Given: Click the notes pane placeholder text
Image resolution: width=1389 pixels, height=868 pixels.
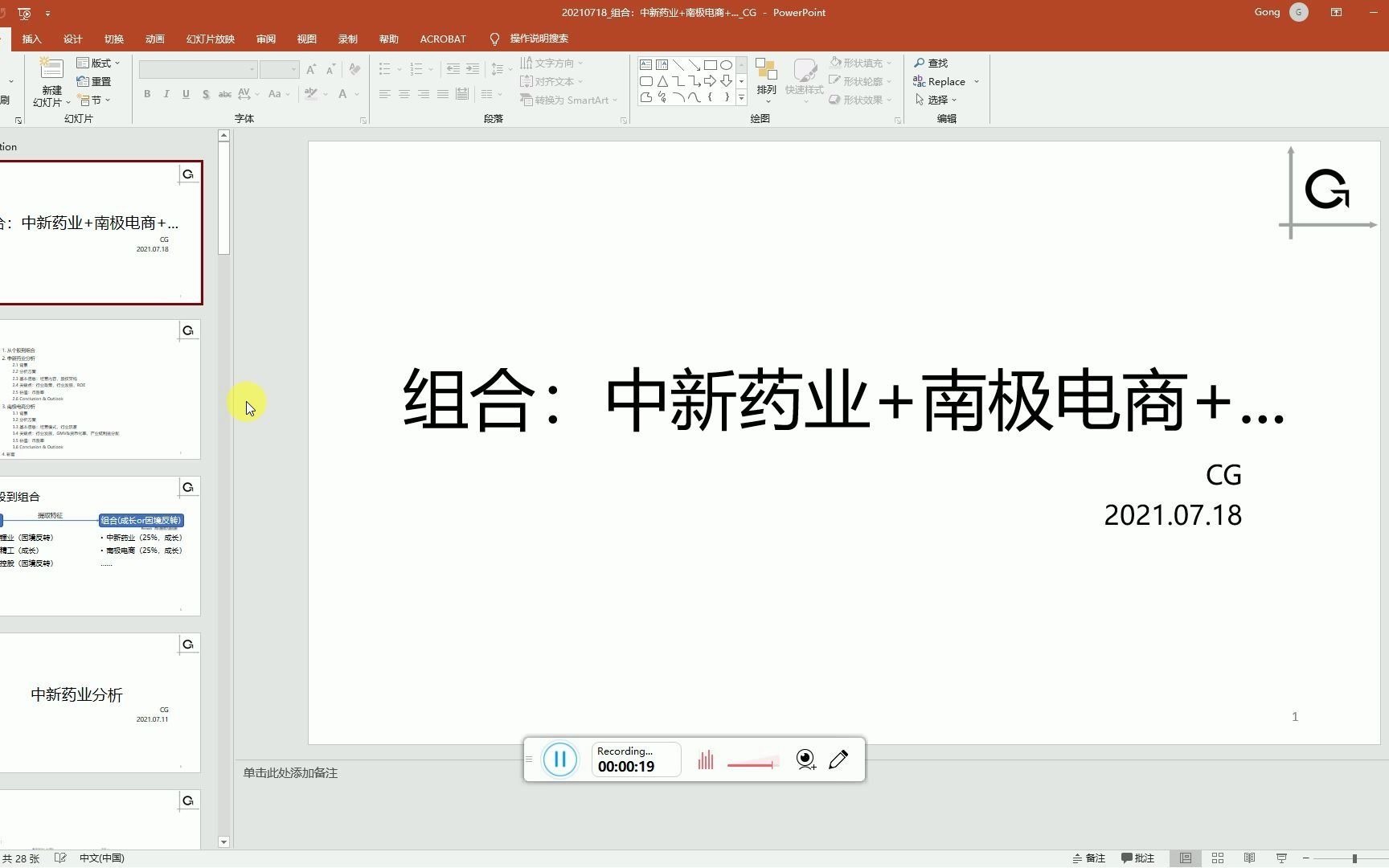Looking at the screenshot, I should pos(290,772).
